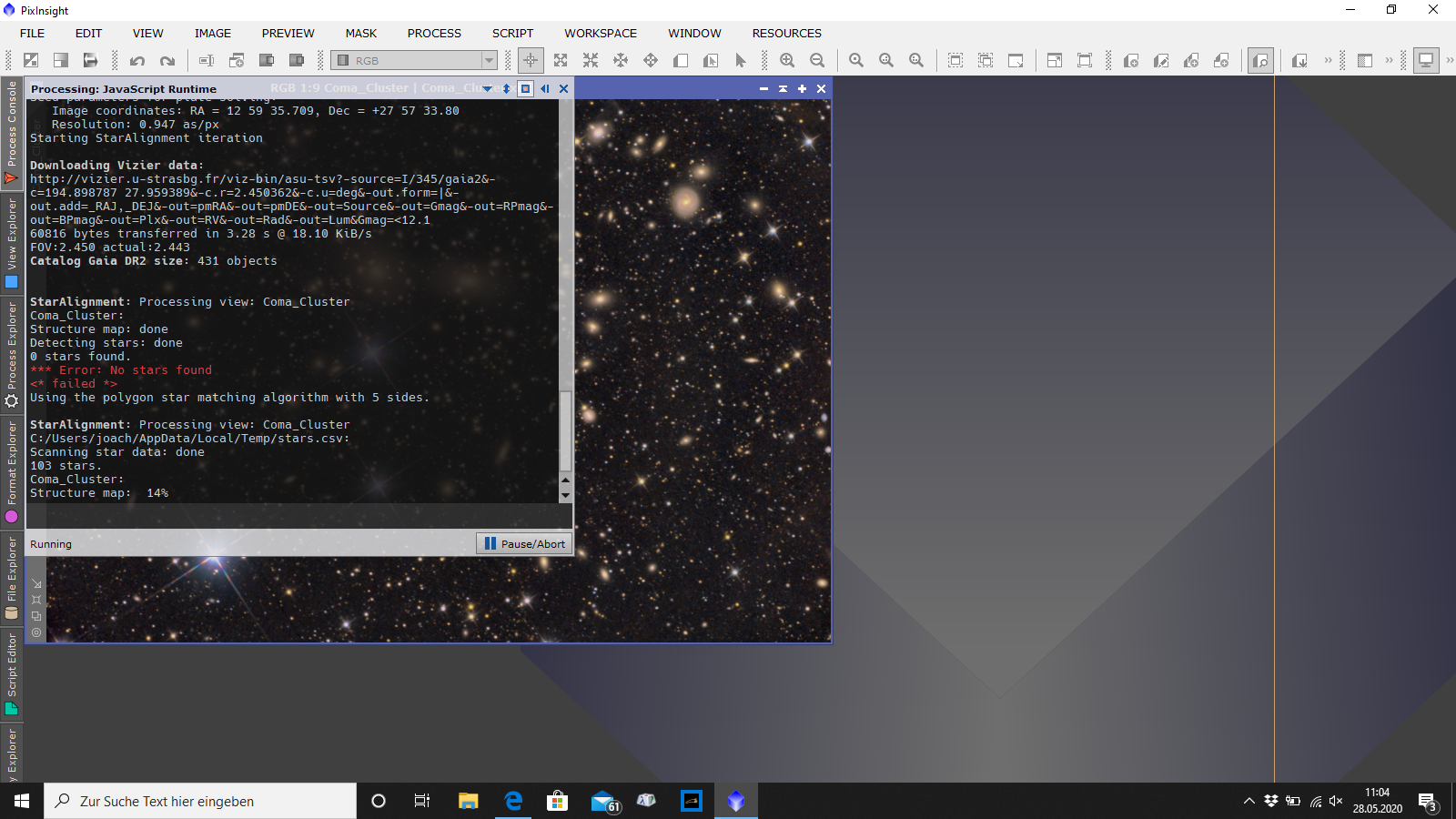Click the expand-arrows icon next to crosshair
Image resolution: width=1456 pixels, height=819 pixels.
click(561, 60)
